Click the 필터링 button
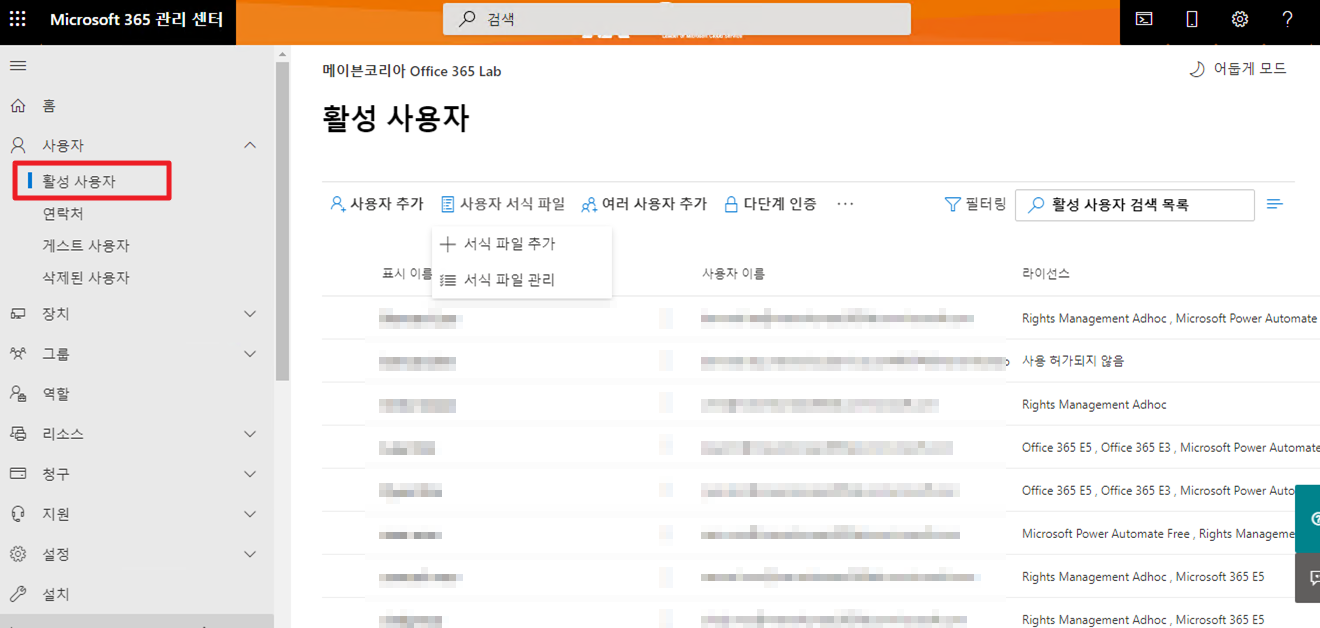The width and height of the screenshot is (1320, 628). 975,204
